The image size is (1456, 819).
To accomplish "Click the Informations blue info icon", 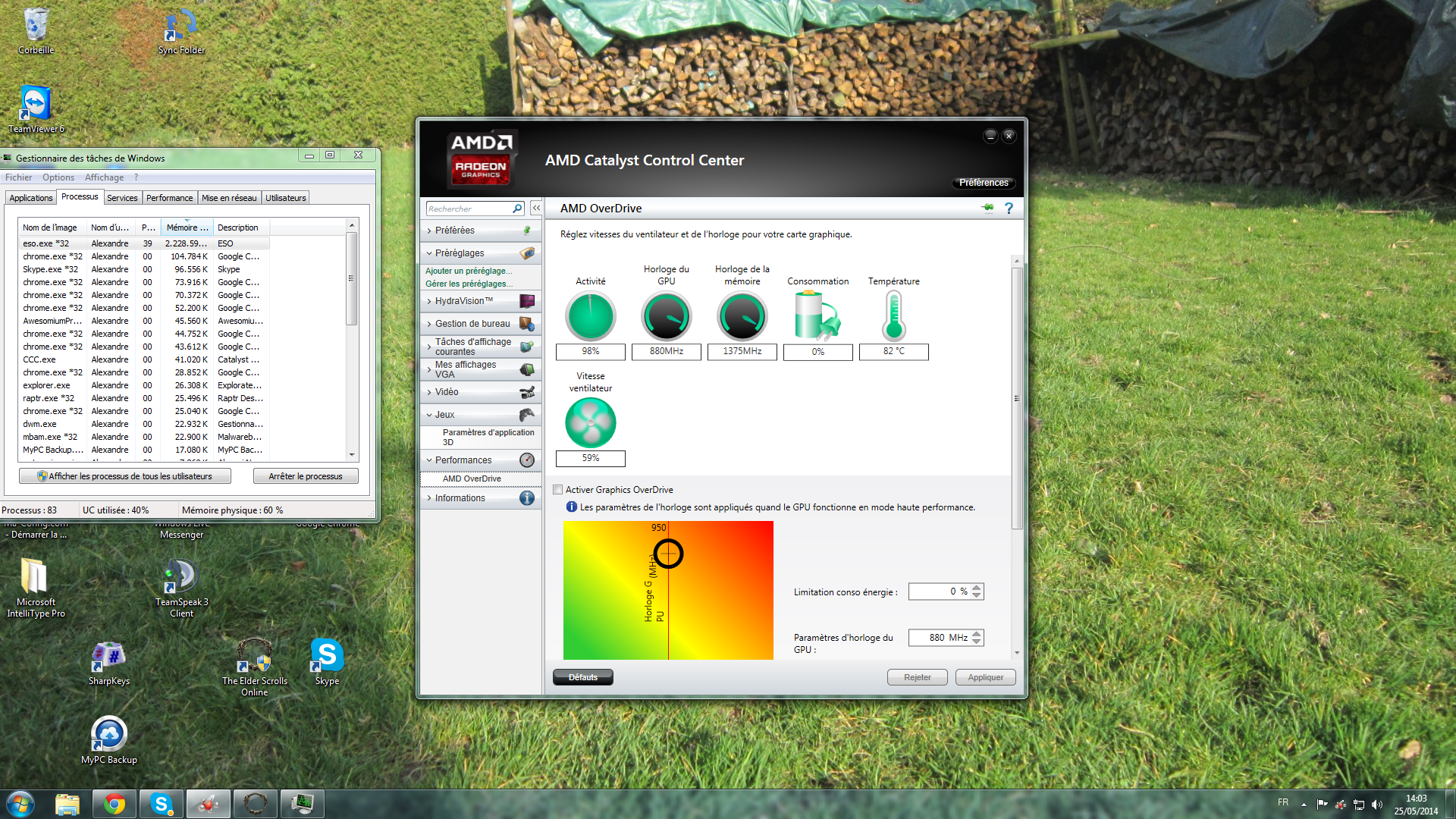I will 527,498.
